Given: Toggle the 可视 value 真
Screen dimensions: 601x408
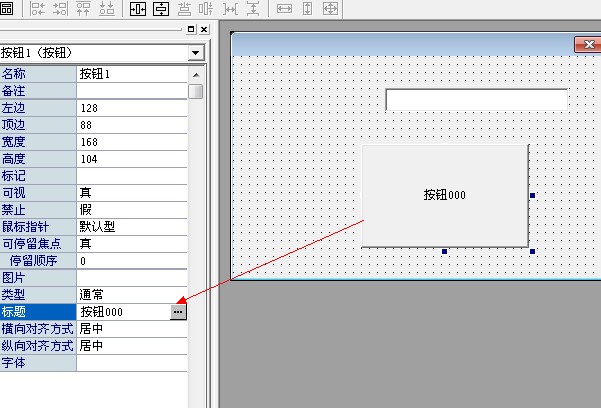Looking at the screenshot, I should tap(131, 192).
